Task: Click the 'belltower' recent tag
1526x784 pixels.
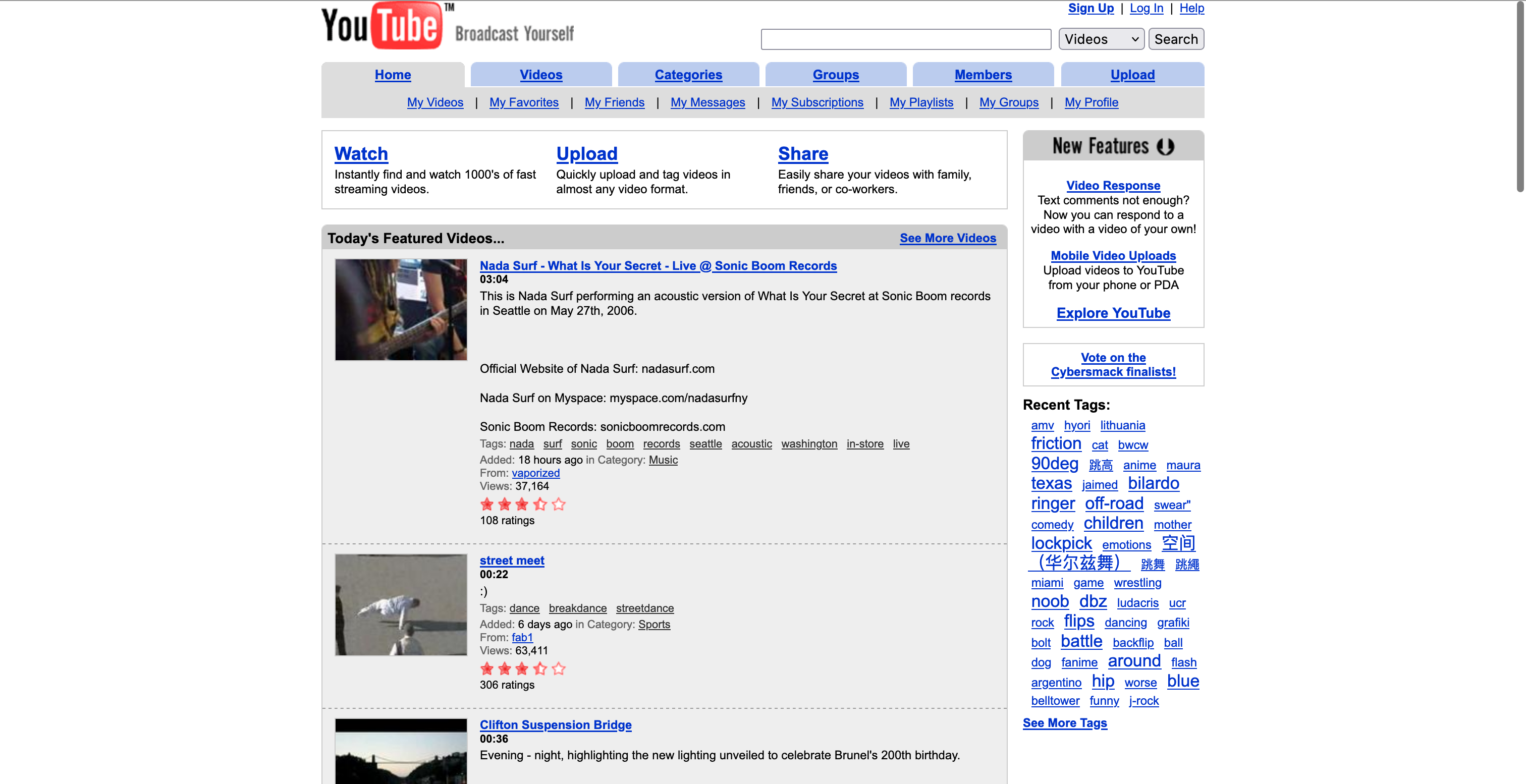Action: (x=1055, y=701)
